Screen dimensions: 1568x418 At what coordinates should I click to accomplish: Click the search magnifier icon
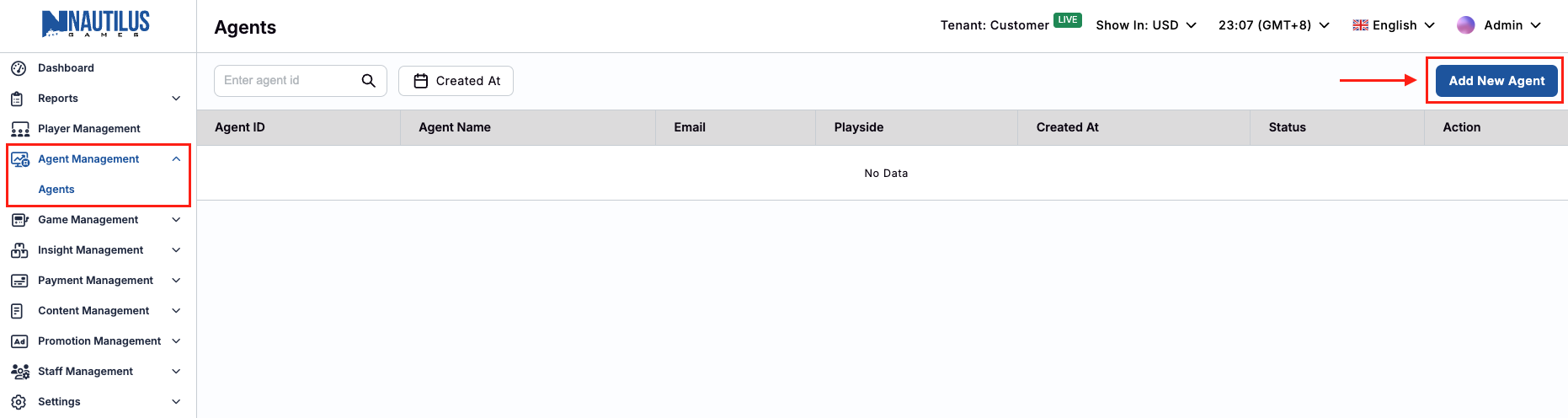pos(368,81)
